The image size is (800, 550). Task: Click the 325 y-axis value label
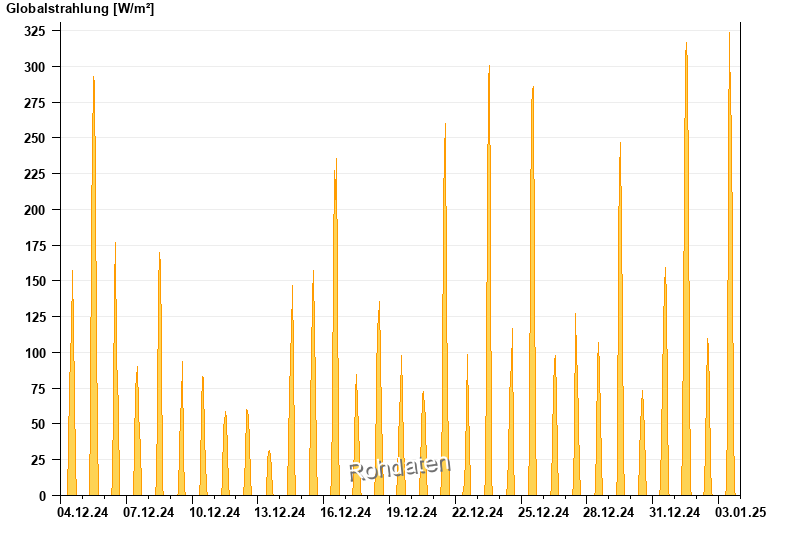[35, 32]
